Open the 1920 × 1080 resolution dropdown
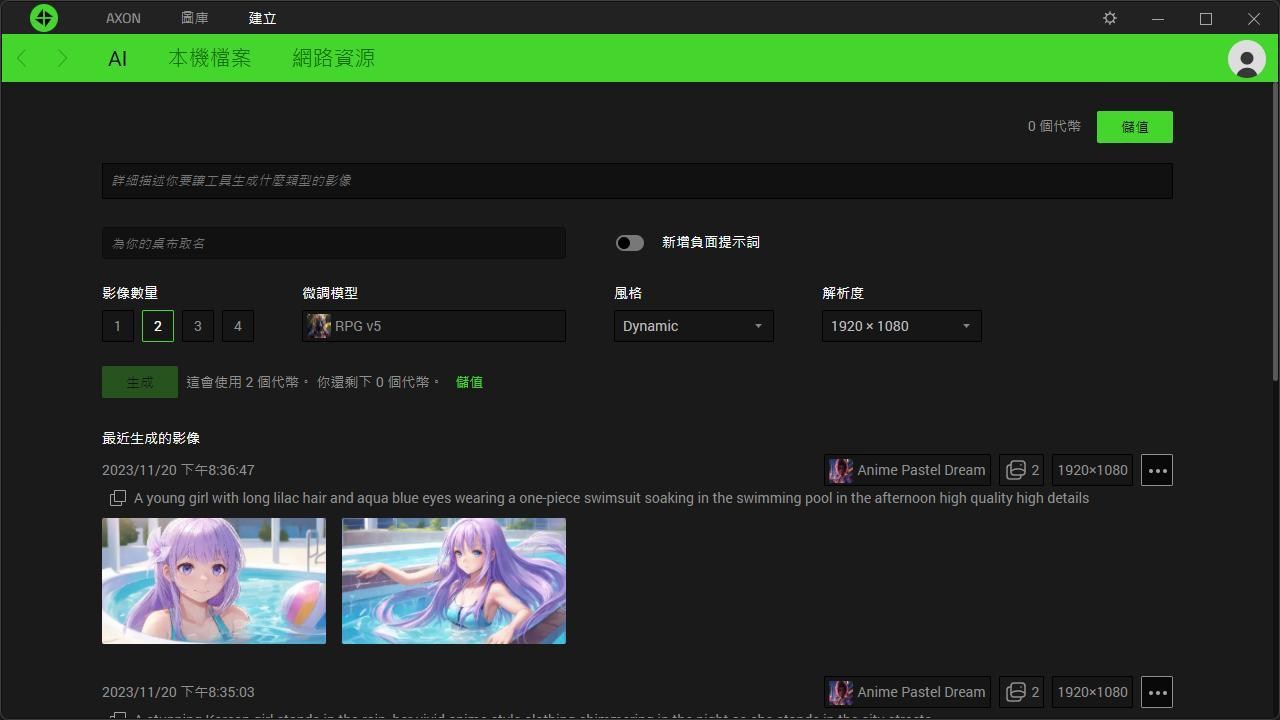Screen dimensions: 1280x720 click(x=899, y=325)
